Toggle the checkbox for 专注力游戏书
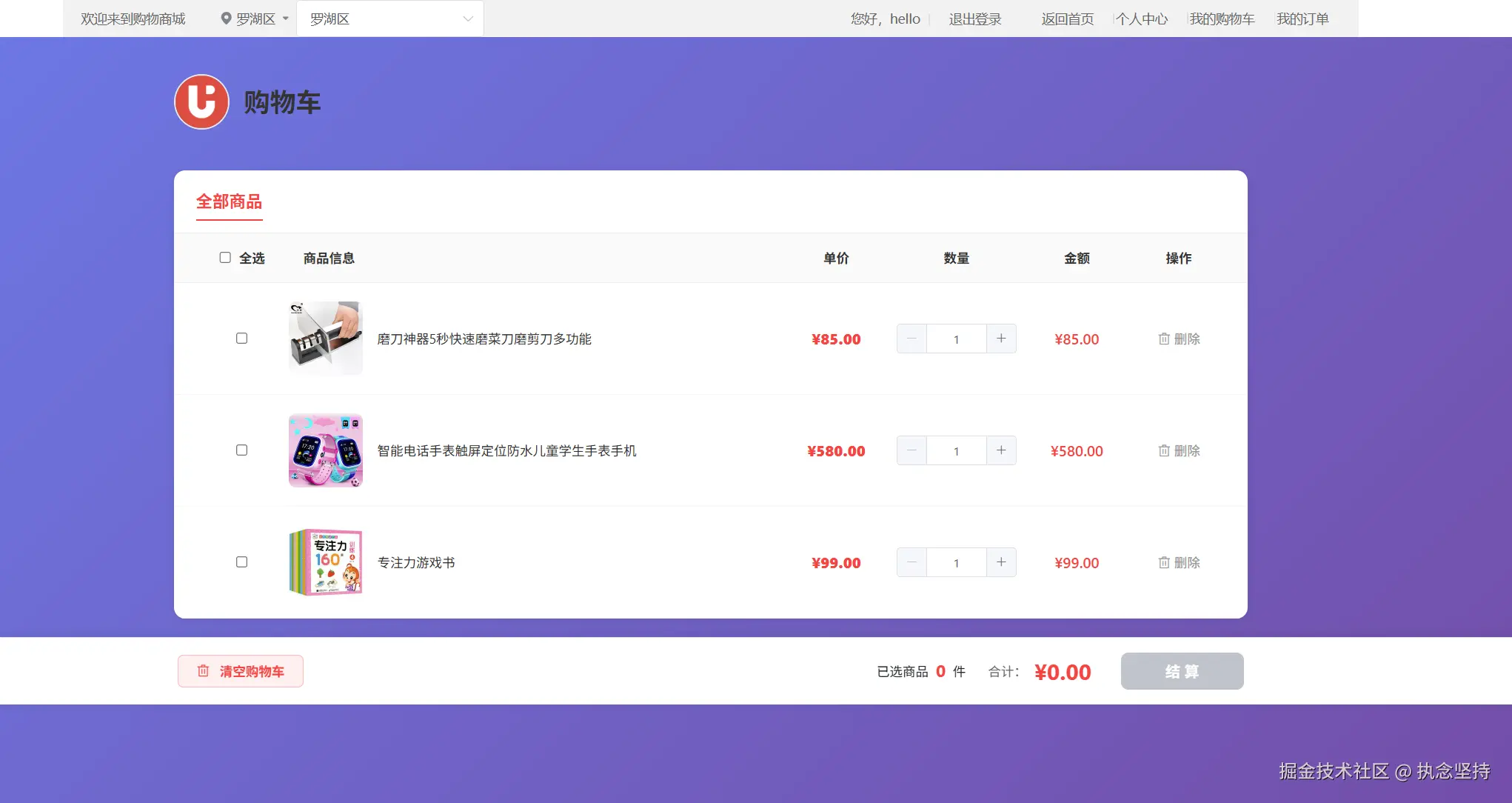The image size is (1512, 803). pos(241,562)
